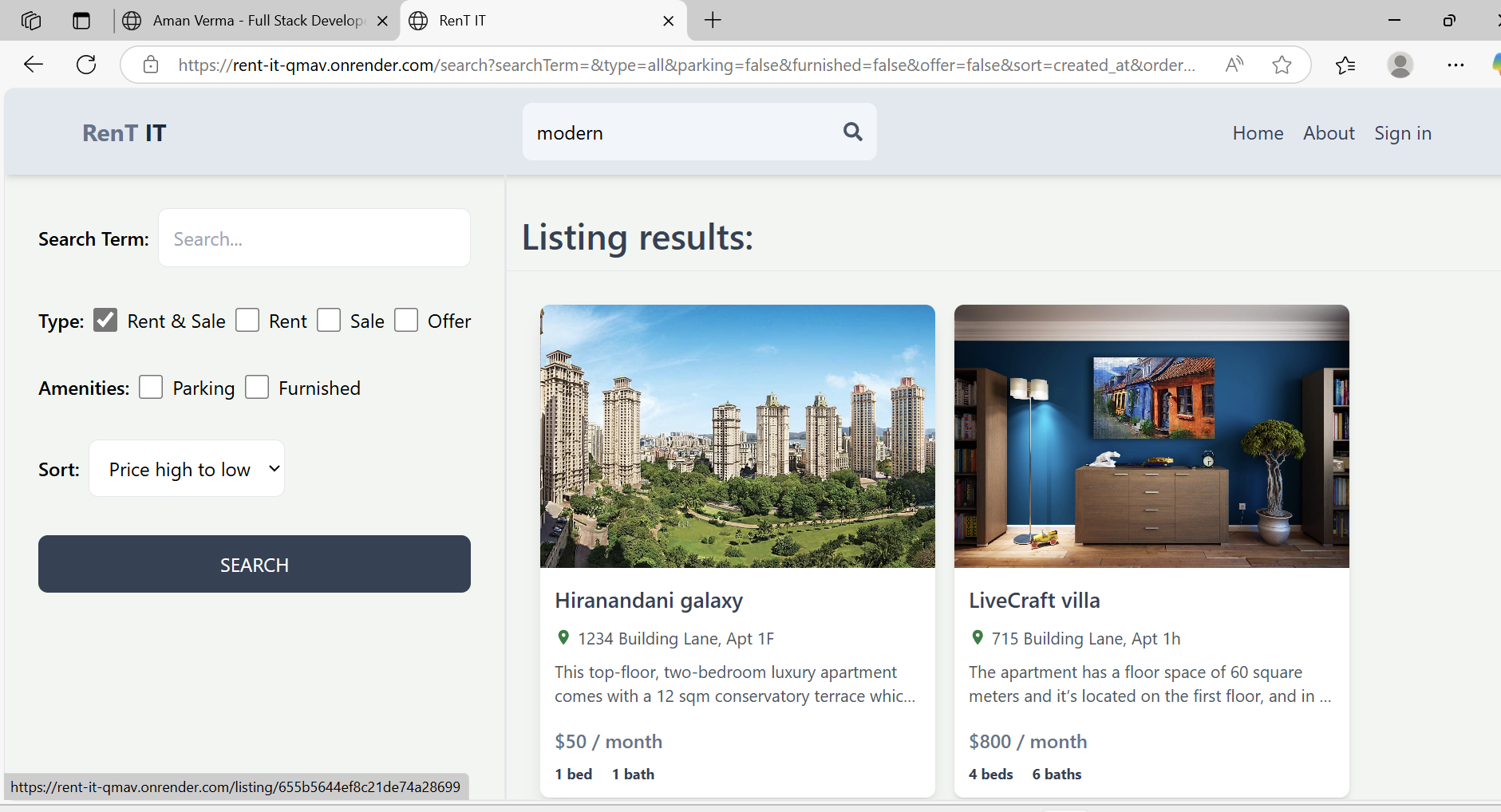Add this page to favorites star
This screenshot has width=1501, height=812.
pyautogui.click(x=1282, y=65)
